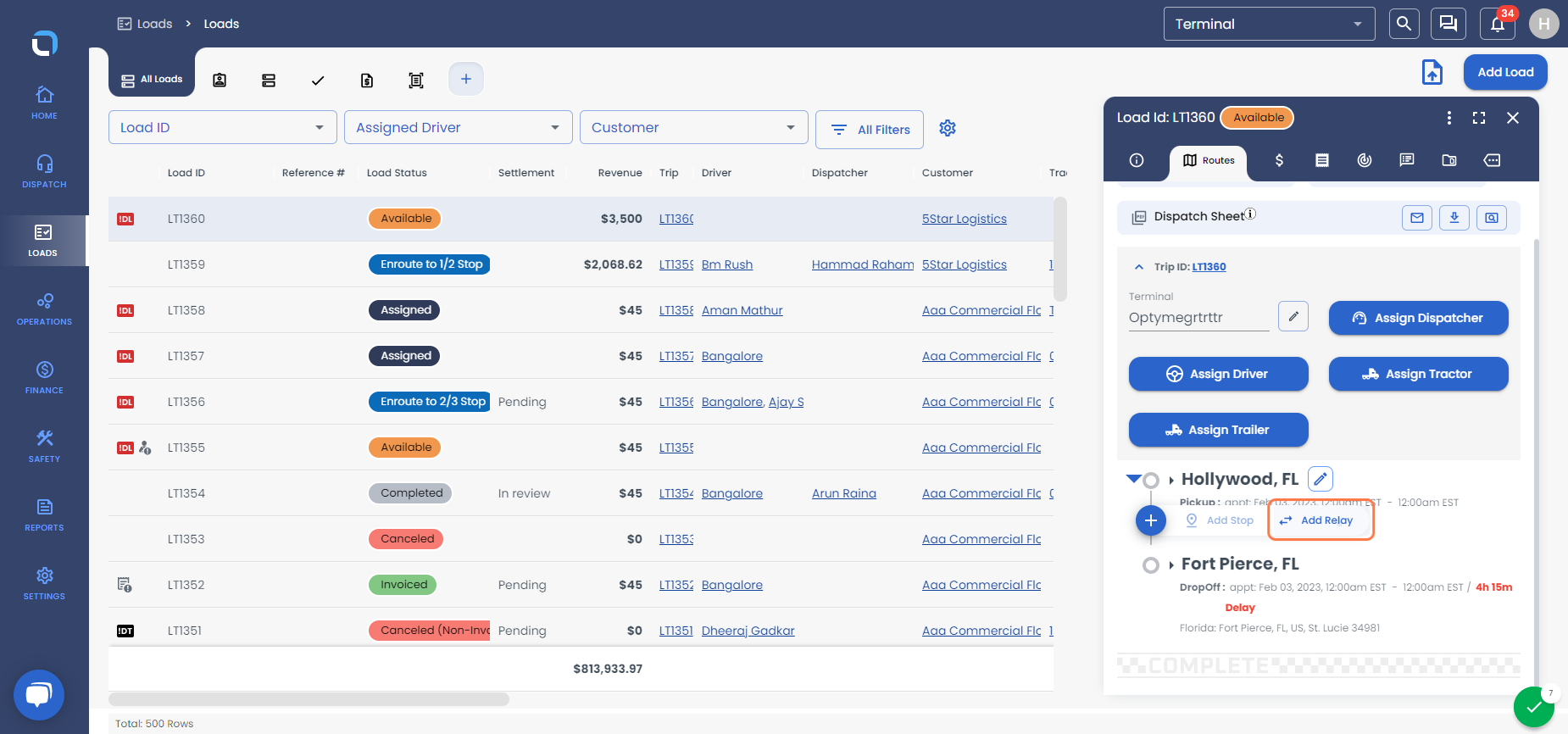Open the support chat bubble
Image resolution: width=1568 pixels, height=734 pixels.
pyautogui.click(x=39, y=695)
